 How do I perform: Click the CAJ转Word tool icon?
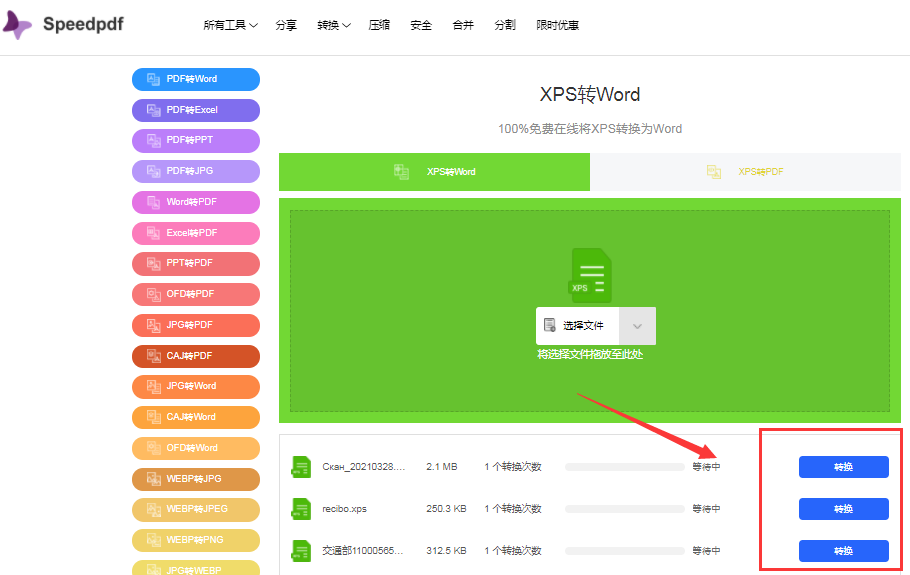click(x=153, y=417)
